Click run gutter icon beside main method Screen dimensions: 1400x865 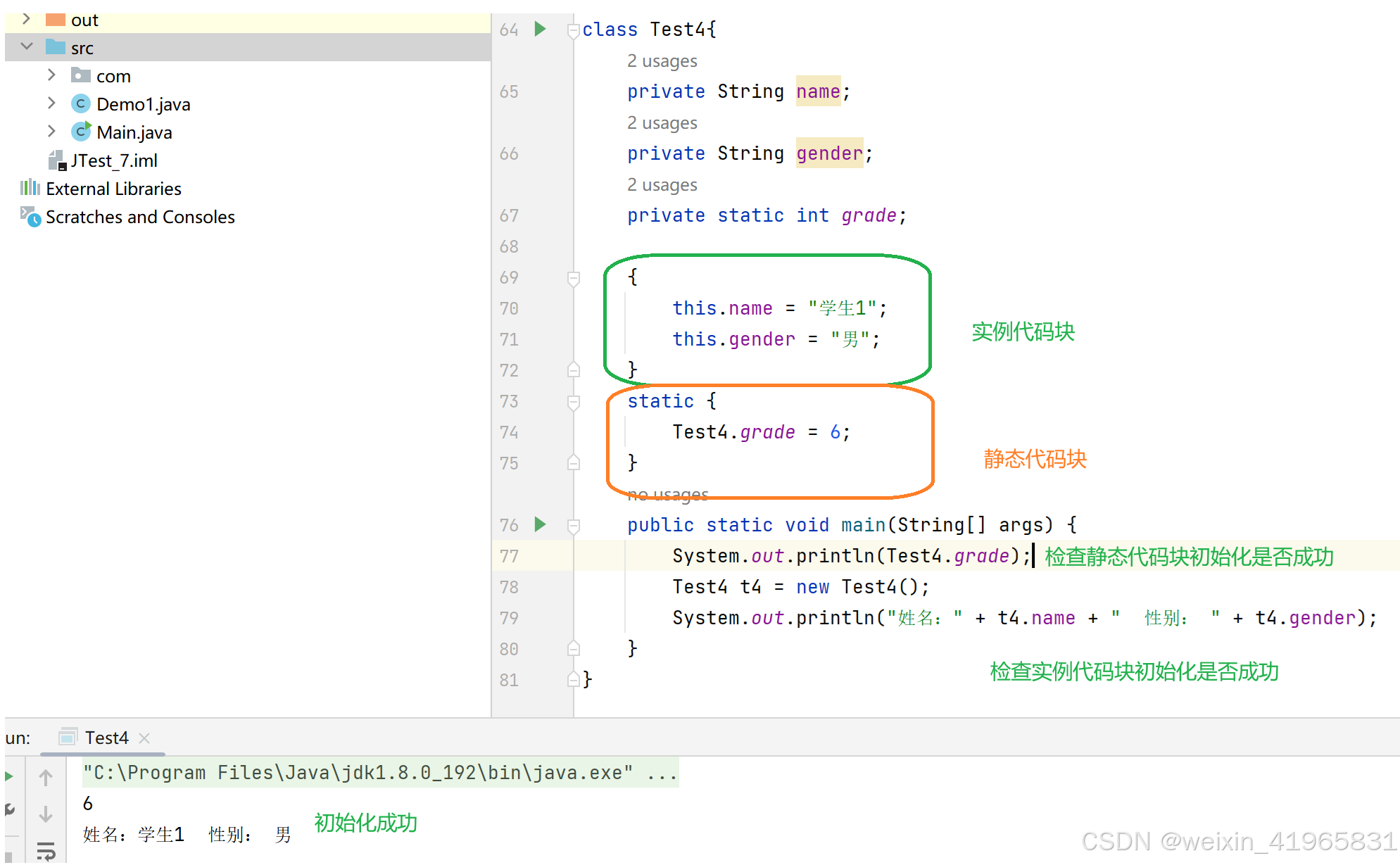pos(540,524)
